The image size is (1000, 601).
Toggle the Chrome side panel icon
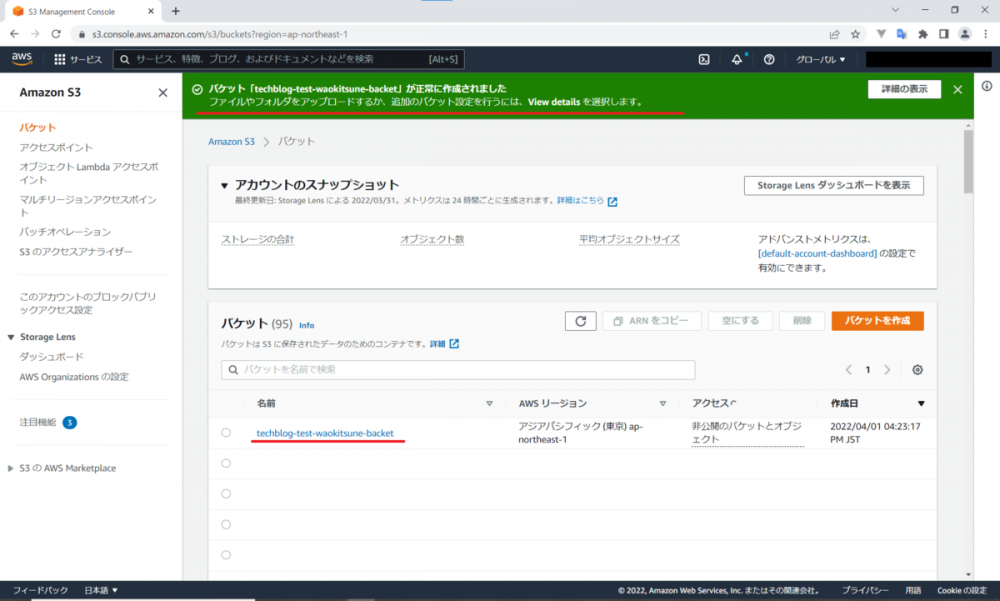944,34
